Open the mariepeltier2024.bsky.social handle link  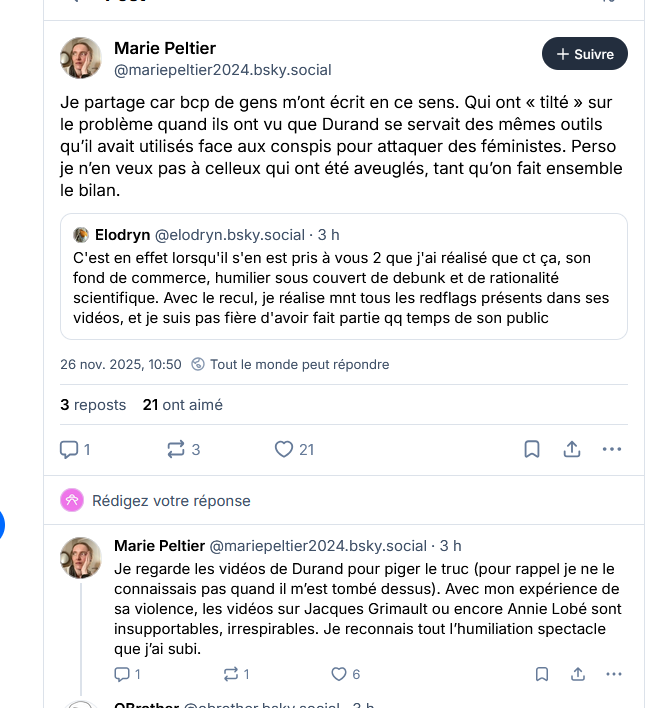[223, 70]
